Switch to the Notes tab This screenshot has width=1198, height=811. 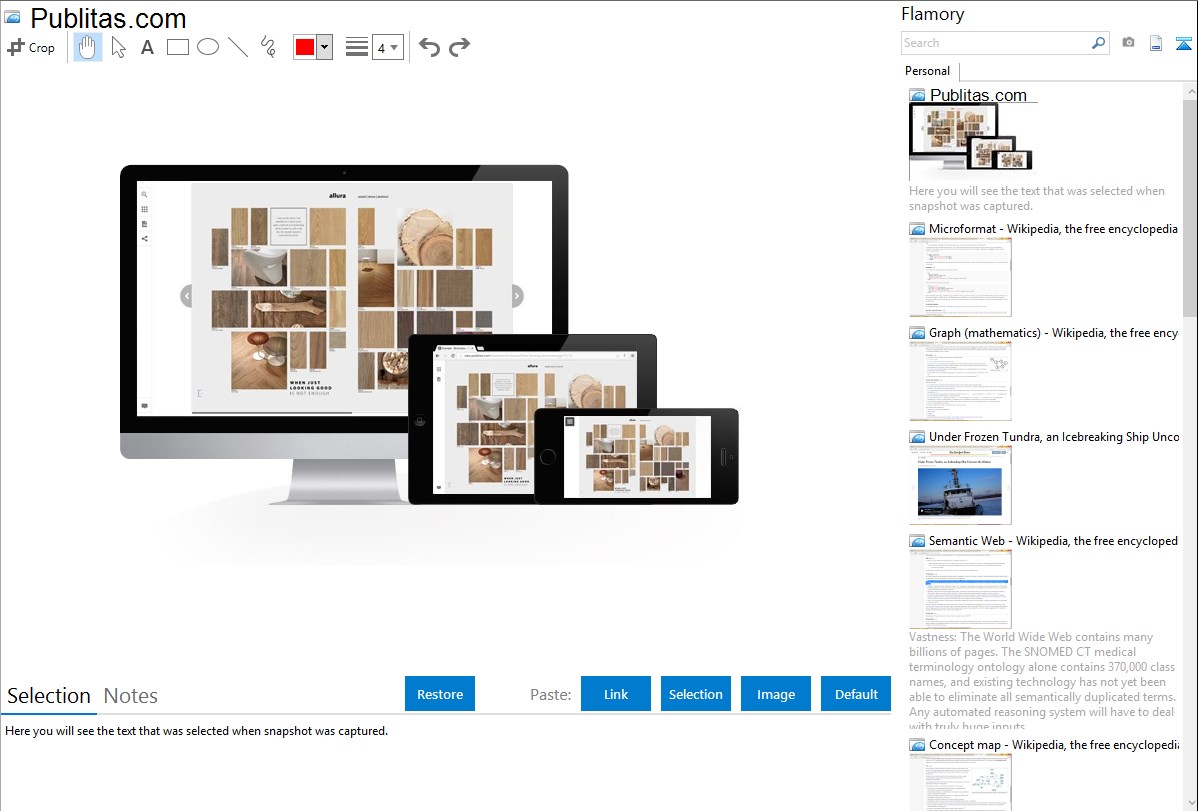pyautogui.click(x=131, y=696)
